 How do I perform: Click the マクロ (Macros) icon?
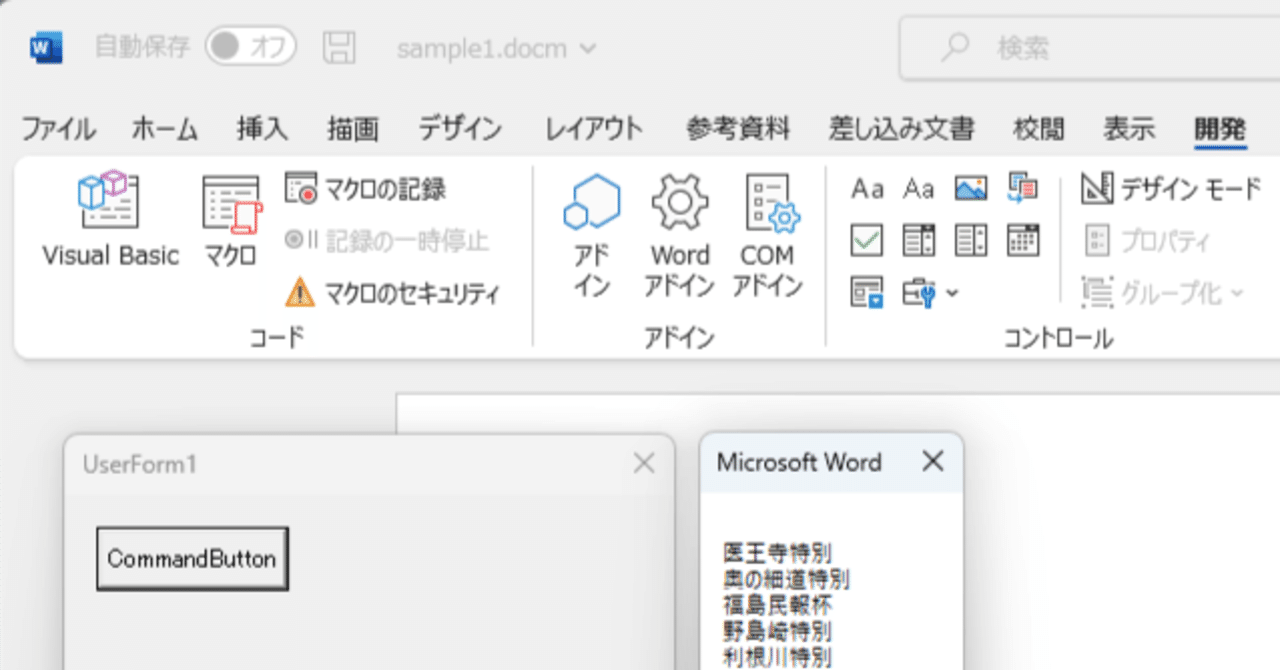[229, 222]
